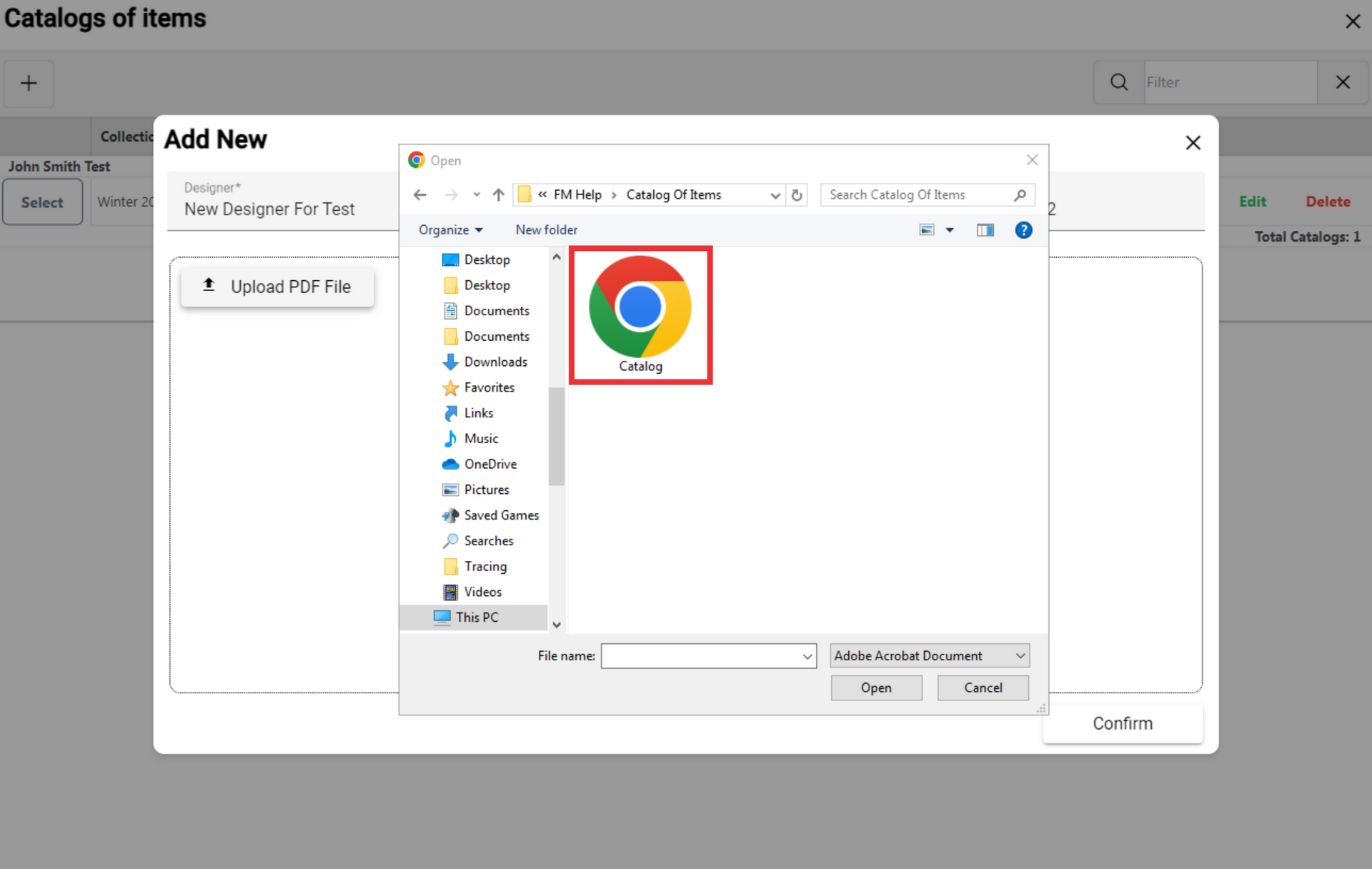Open OneDrive in navigation pane

[x=479, y=465]
